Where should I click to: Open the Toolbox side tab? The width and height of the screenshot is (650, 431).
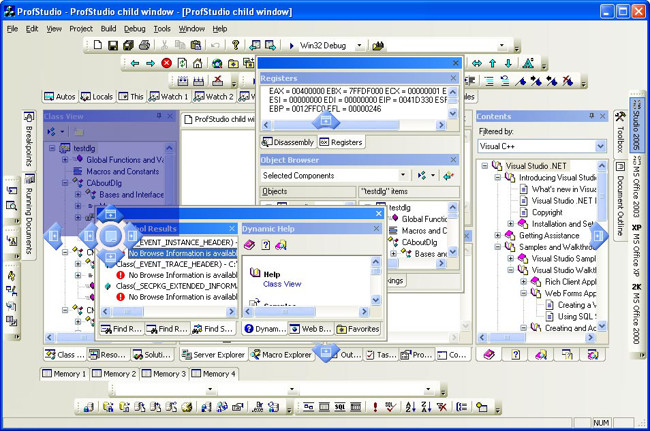coord(620,133)
